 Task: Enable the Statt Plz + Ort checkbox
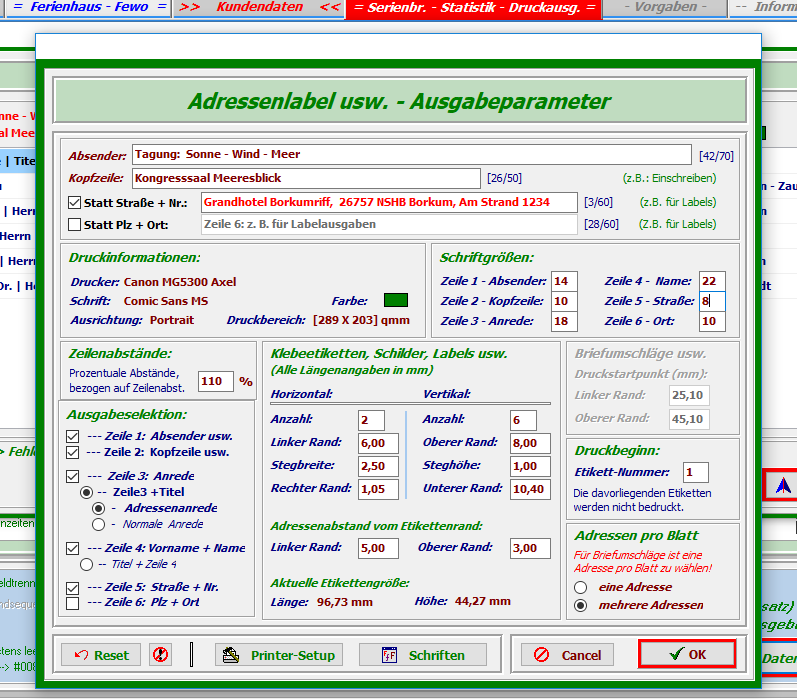pos(74,224)
